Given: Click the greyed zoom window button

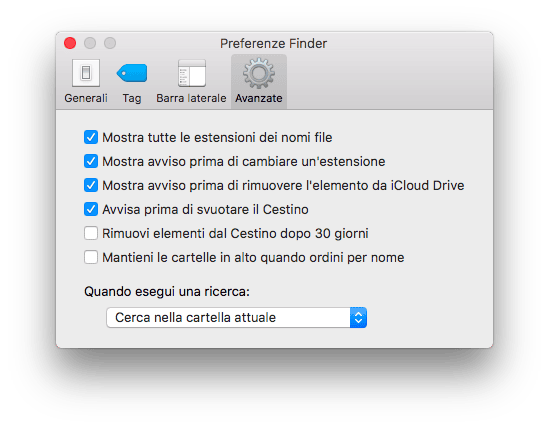Looking at the screenshot, I should click(110, 43).
